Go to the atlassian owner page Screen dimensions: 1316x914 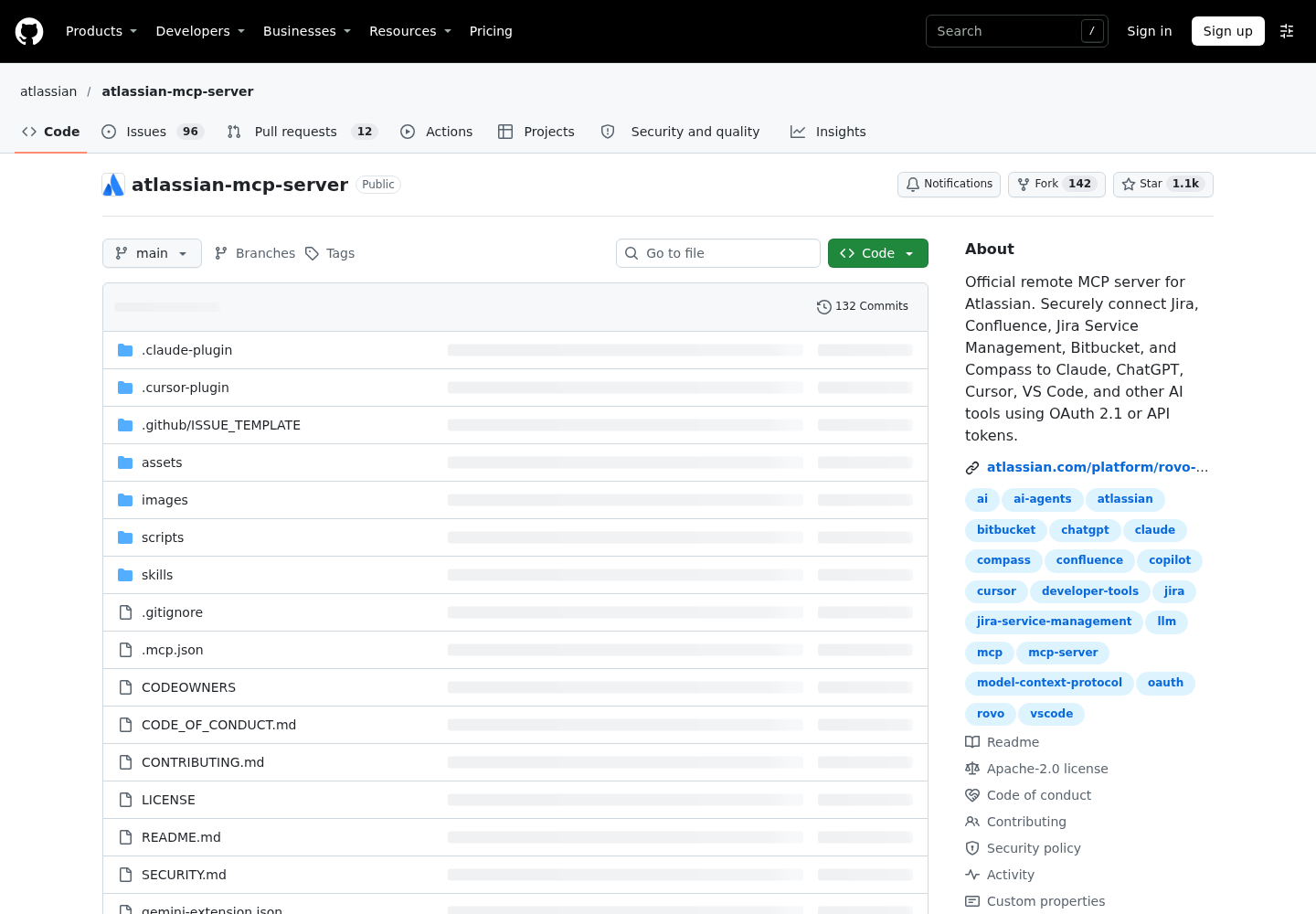coord(48,91)
